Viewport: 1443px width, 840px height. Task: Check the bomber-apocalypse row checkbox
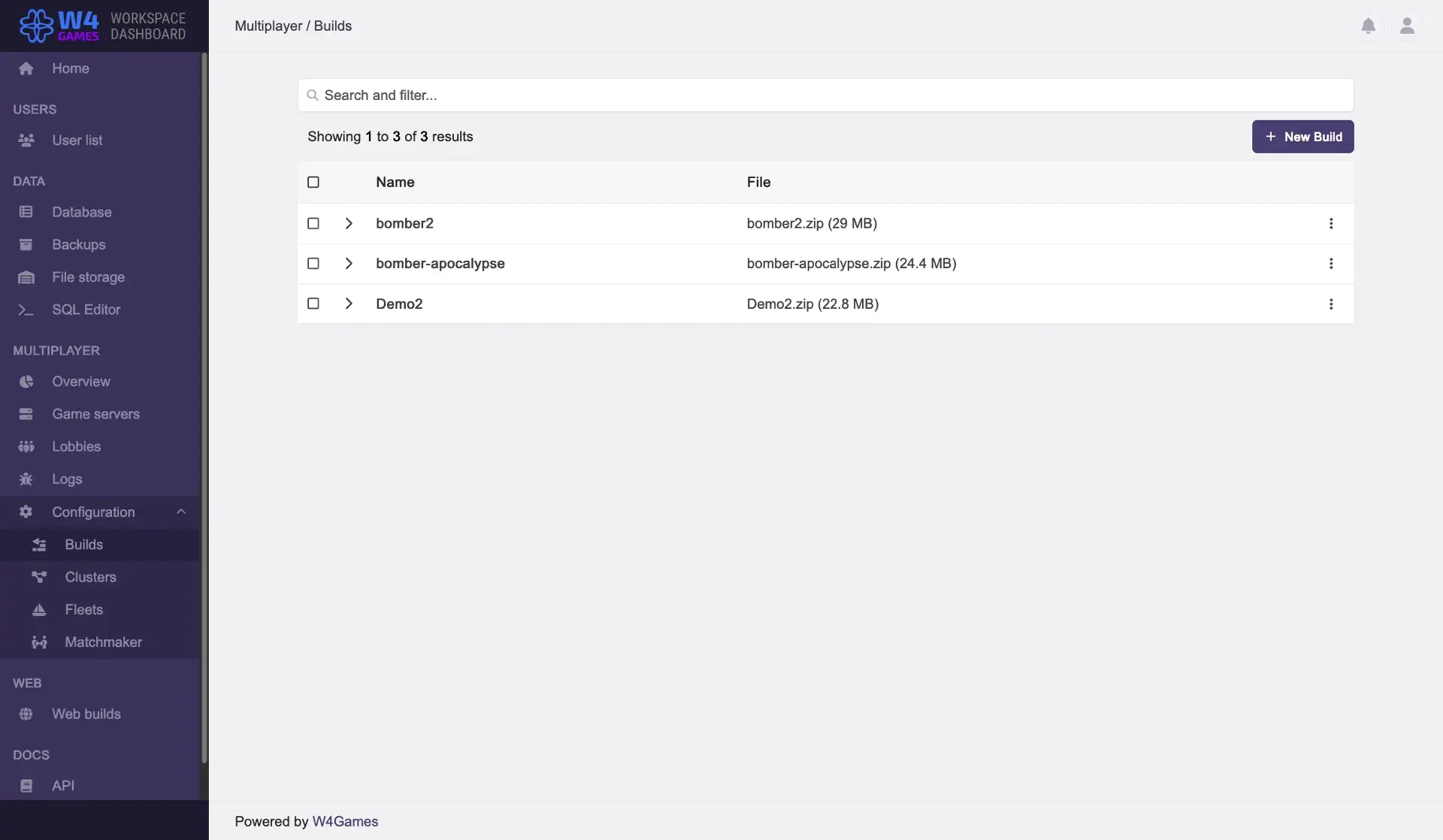(x=313, y=264)
